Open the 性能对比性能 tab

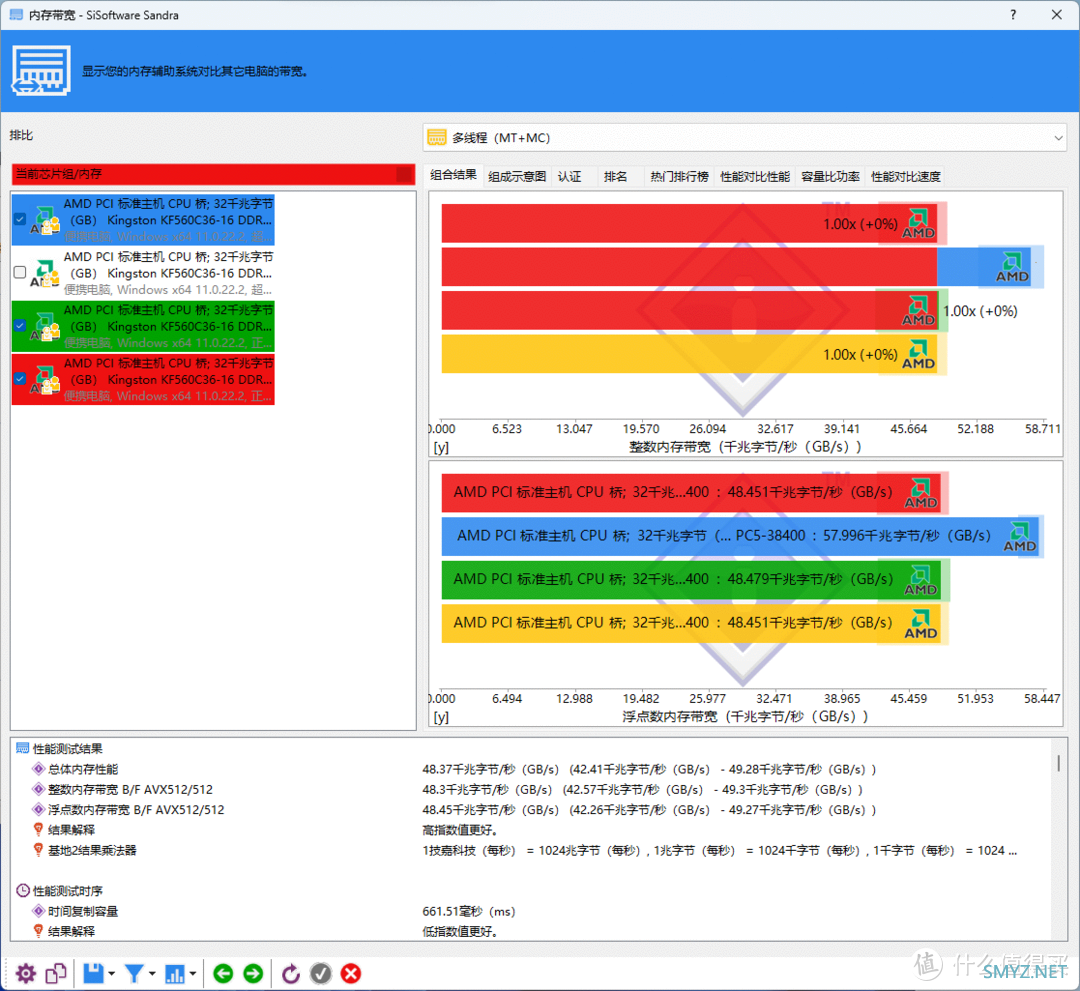pos(755,176)
